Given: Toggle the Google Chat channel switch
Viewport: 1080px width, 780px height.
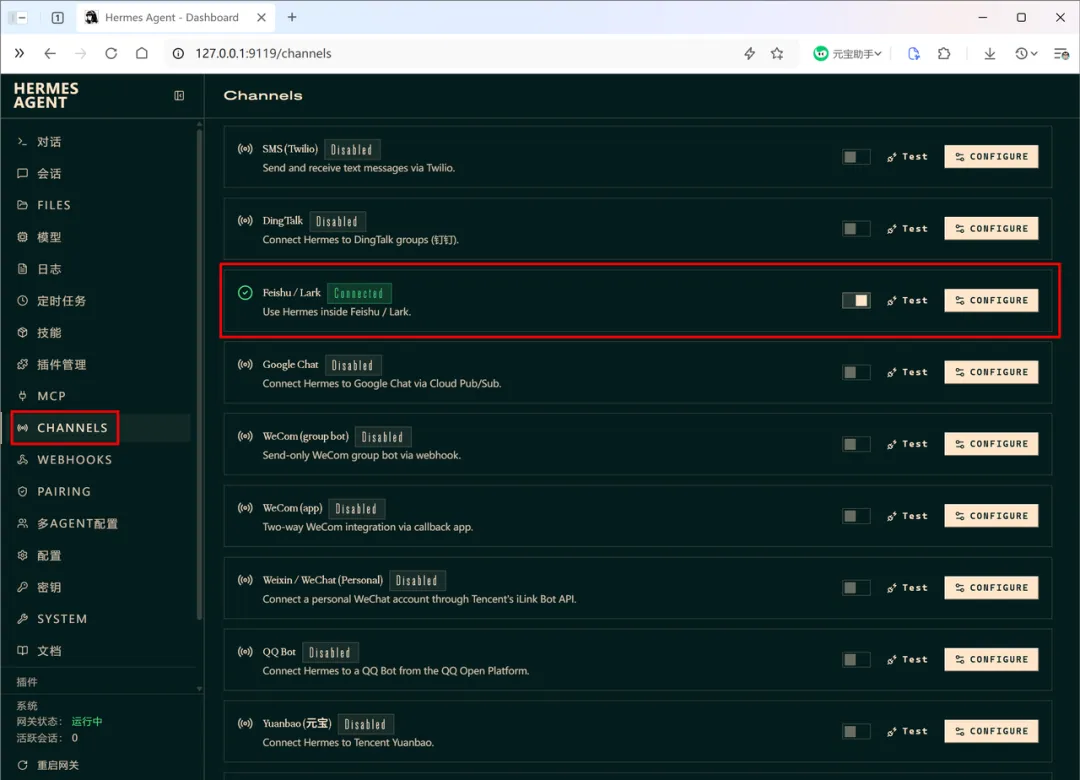Looking at the screenshot, I should click(x=856, y=373).
